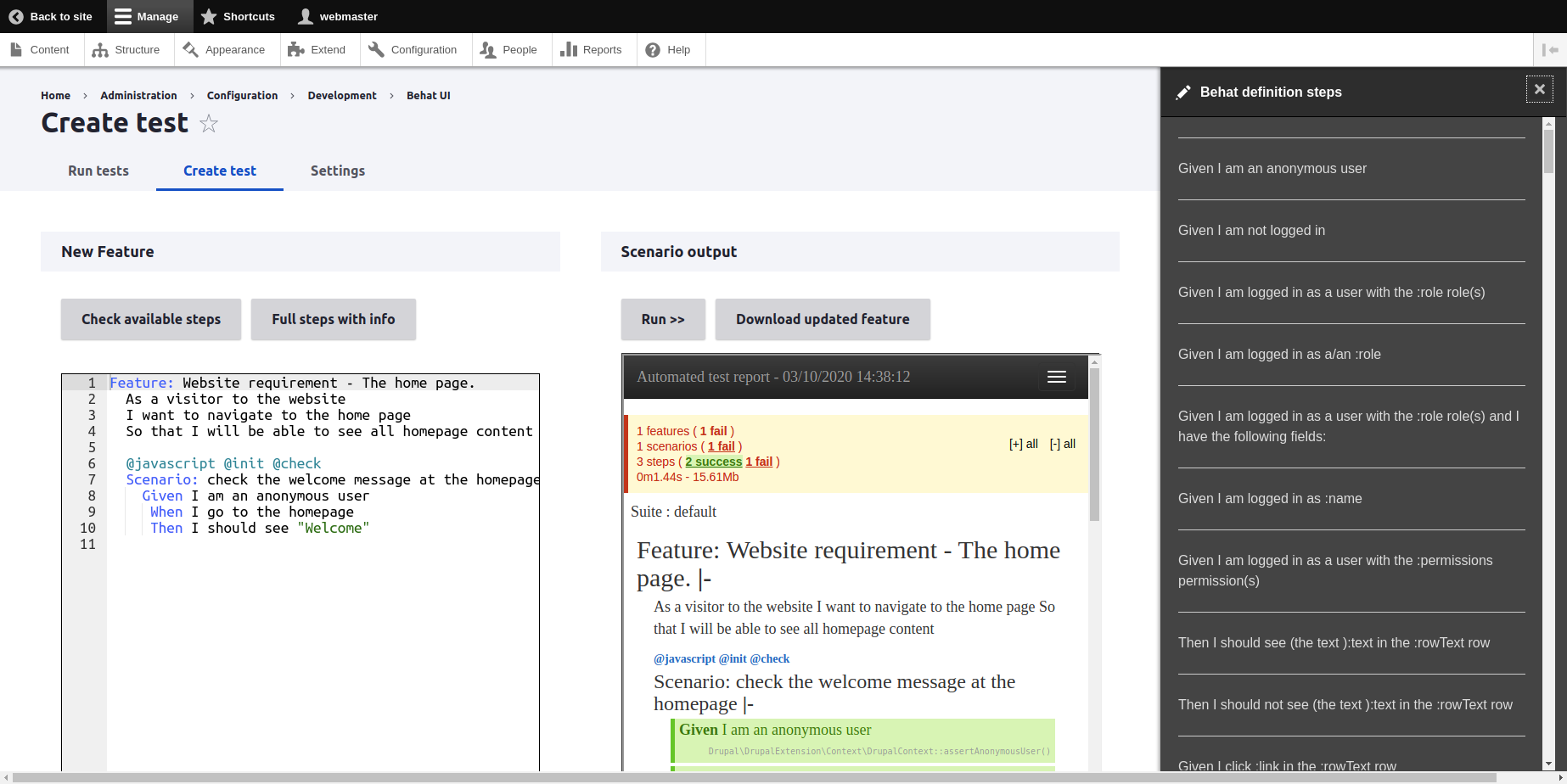Toggle the Manage toolbar tray

146,16
